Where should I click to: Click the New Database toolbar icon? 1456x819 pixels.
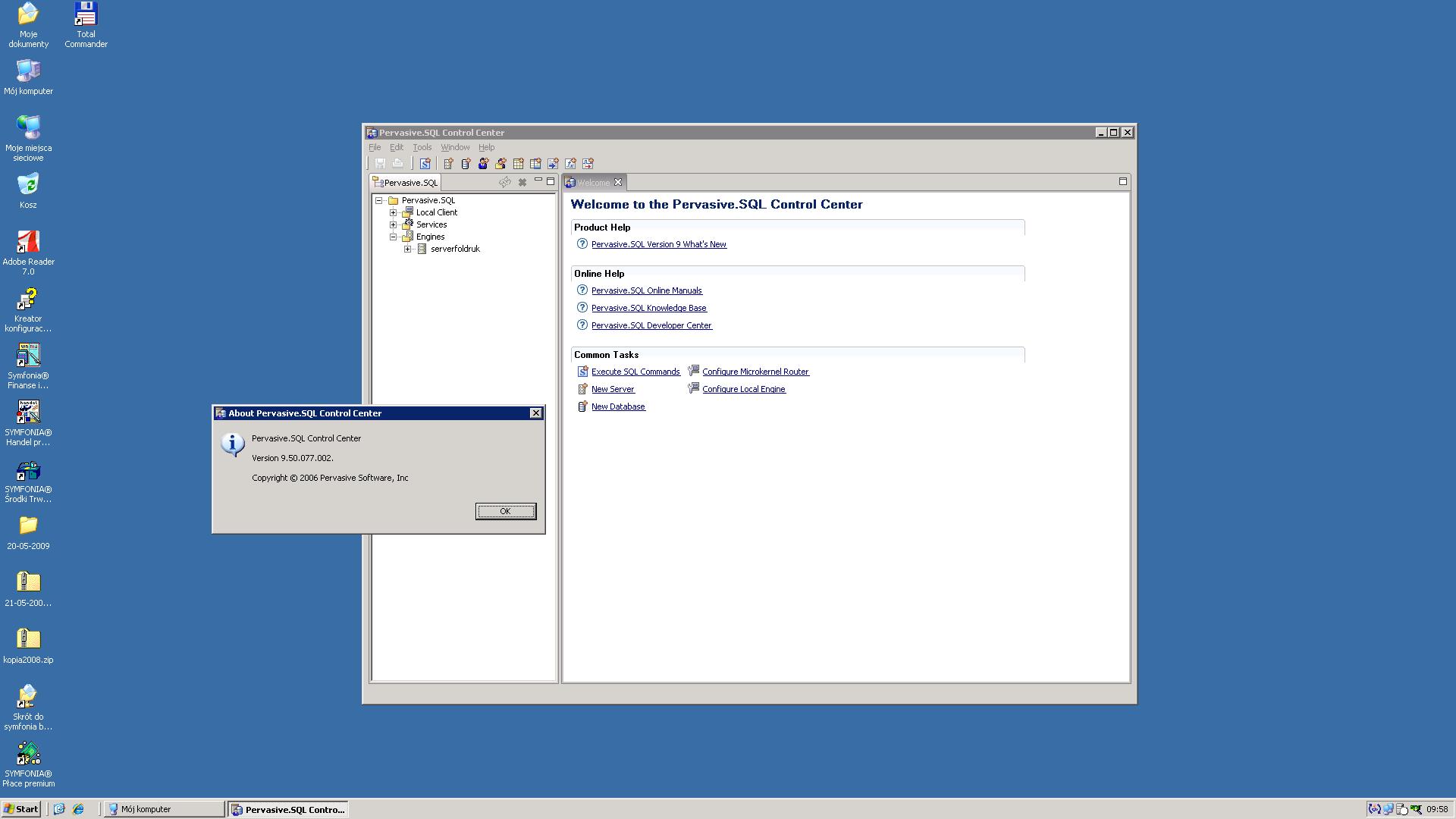click(x=466, y=163)
